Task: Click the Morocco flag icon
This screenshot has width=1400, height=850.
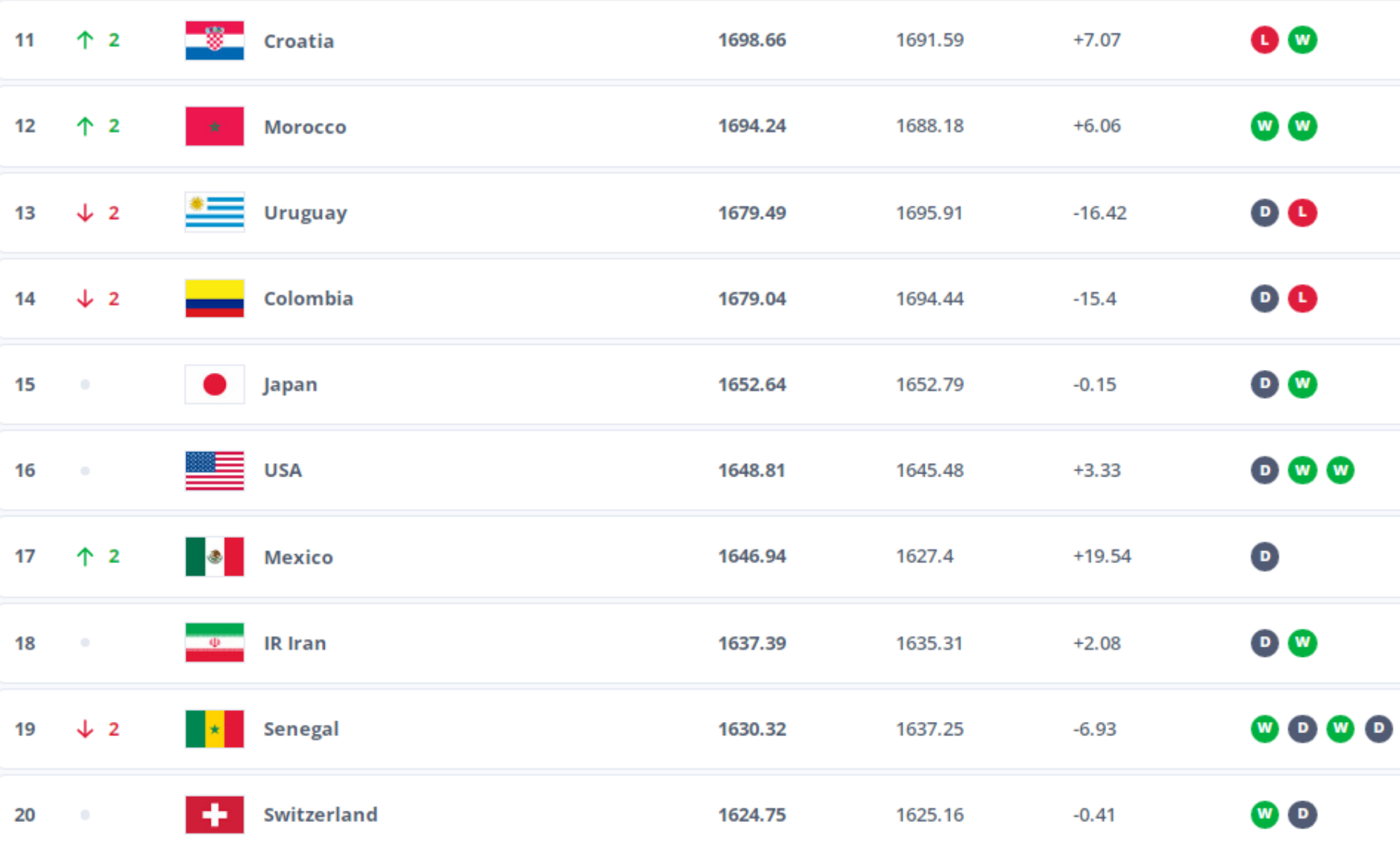Action: pos(214,127)
